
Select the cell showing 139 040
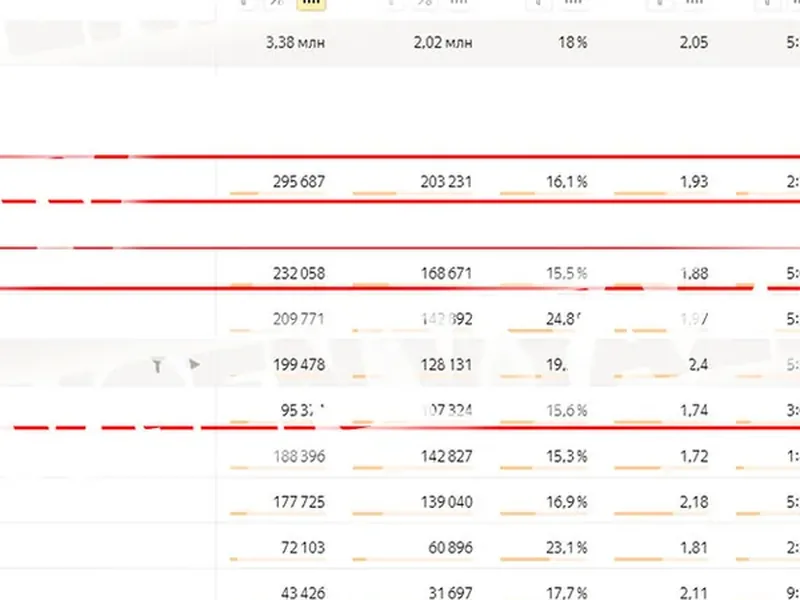[x=446, y=502]
